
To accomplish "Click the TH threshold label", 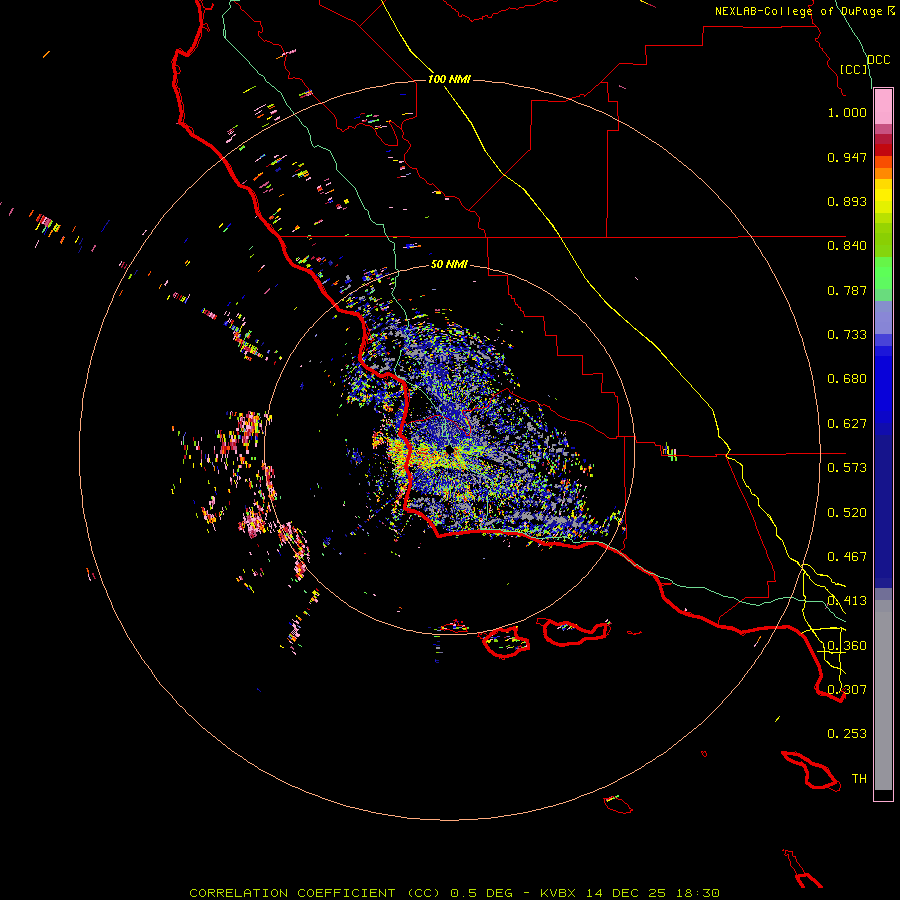I will [859, 779].
